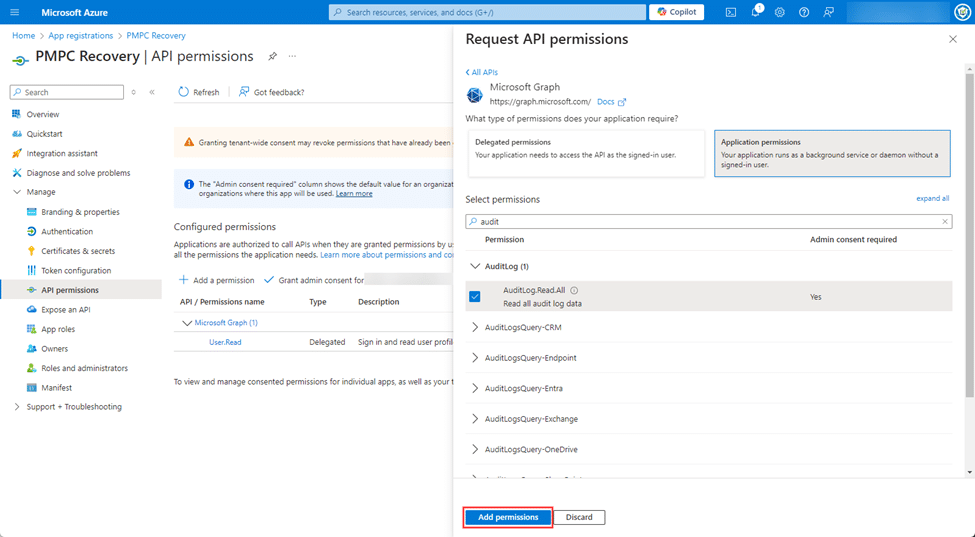Click the permissions panel vertical scrollbar
This screenshot has height=537, width=975.
[969, 250]
